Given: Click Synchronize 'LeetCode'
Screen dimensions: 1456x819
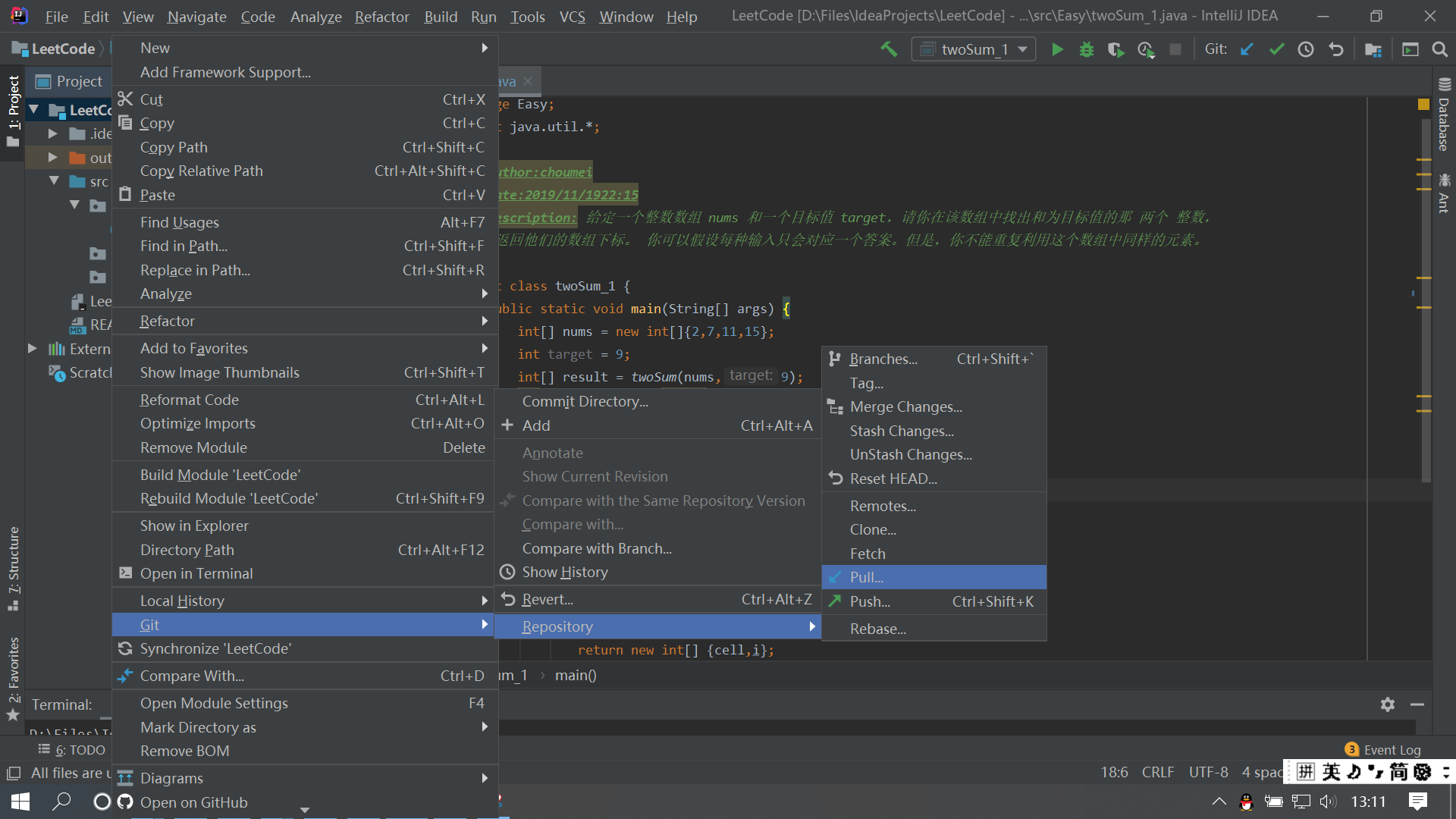Looking at the screenshot, I should (x=305, y=648).
